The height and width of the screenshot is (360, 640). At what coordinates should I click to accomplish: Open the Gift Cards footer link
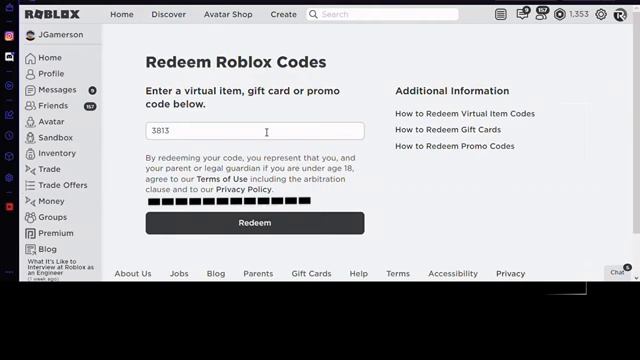tap(311, 274)
